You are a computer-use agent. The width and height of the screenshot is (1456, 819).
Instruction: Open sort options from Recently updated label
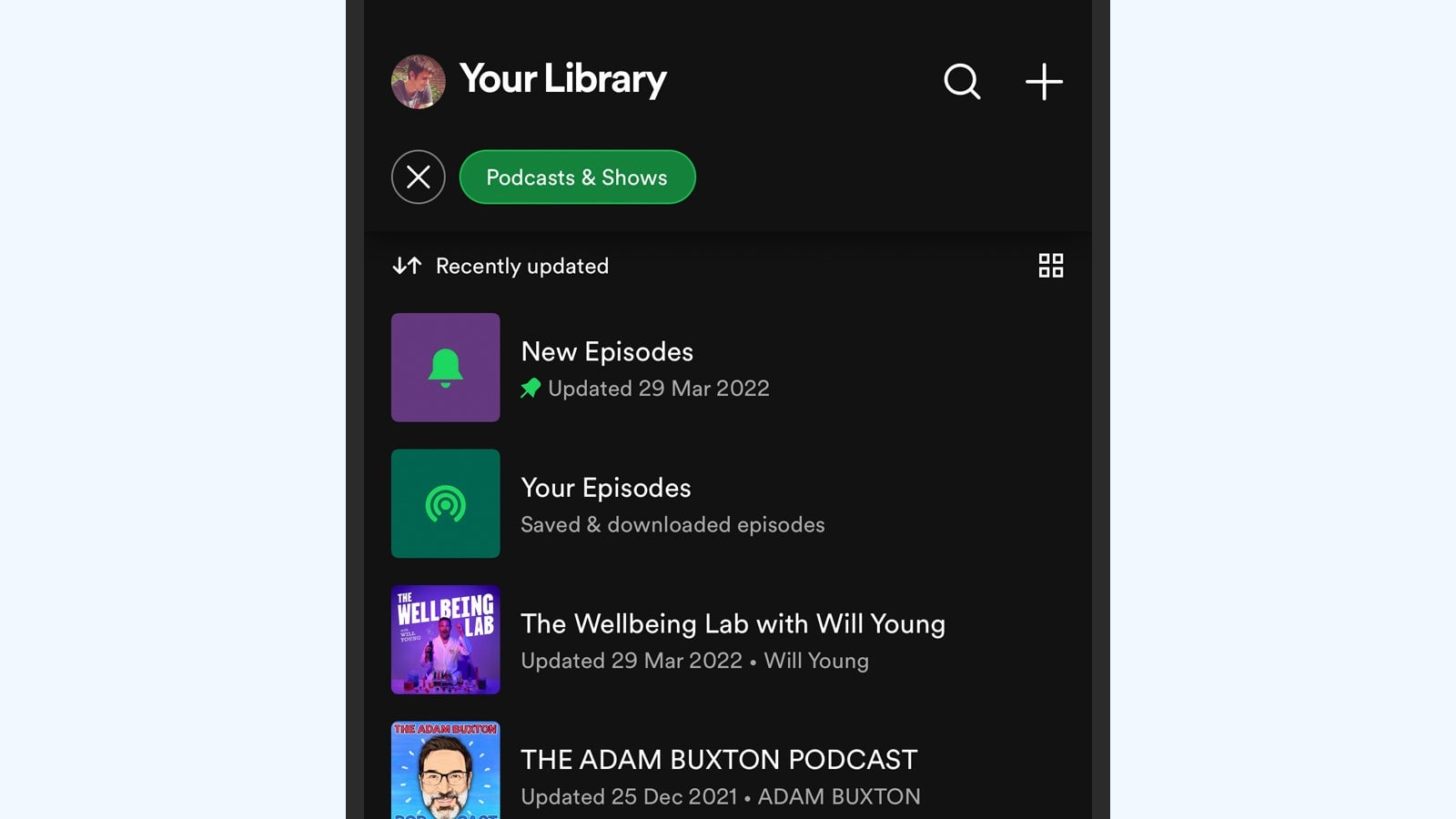[x=521, y=266]
